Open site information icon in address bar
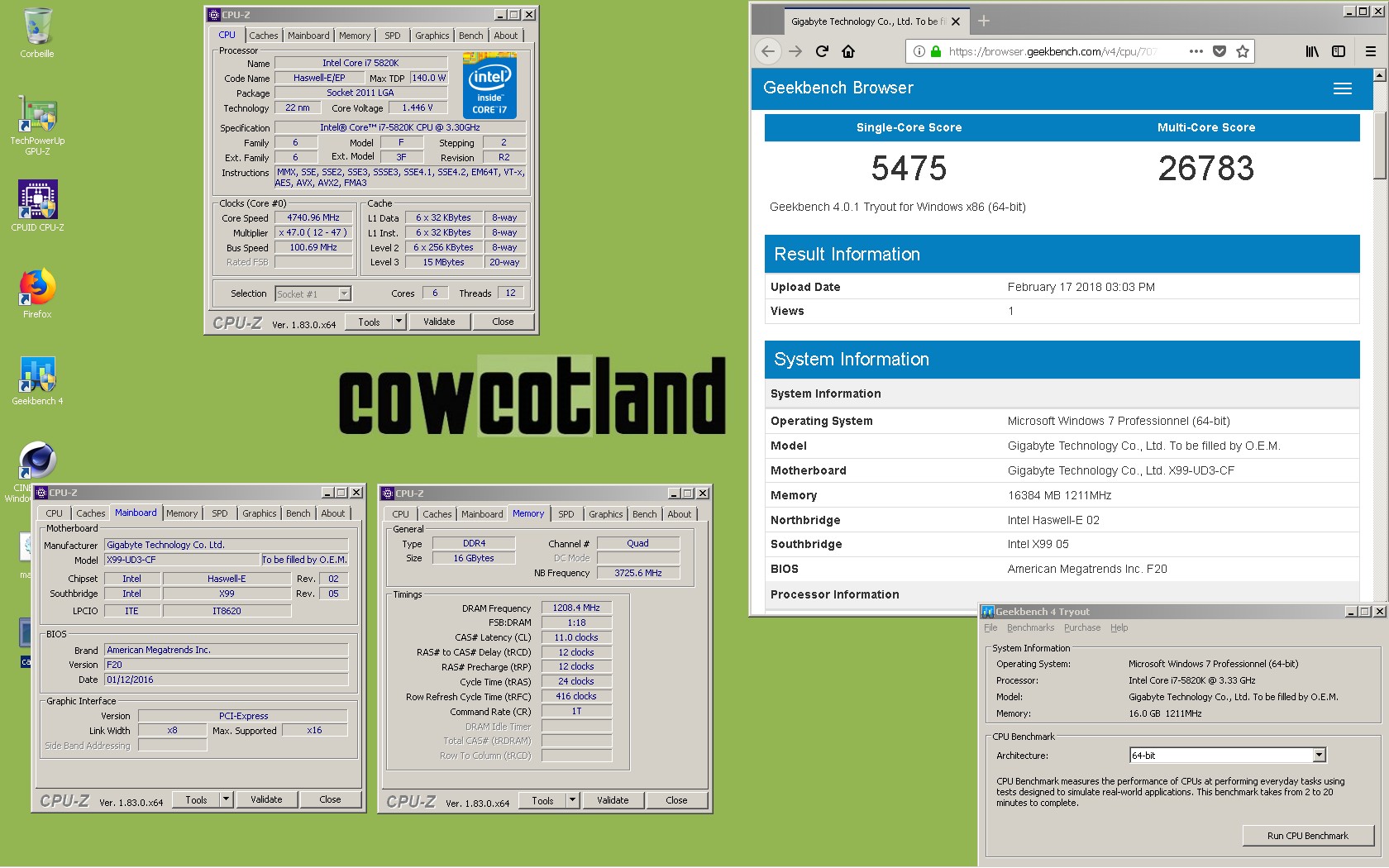The height and width of the screenshot is (868, 1389). (919, 51)
